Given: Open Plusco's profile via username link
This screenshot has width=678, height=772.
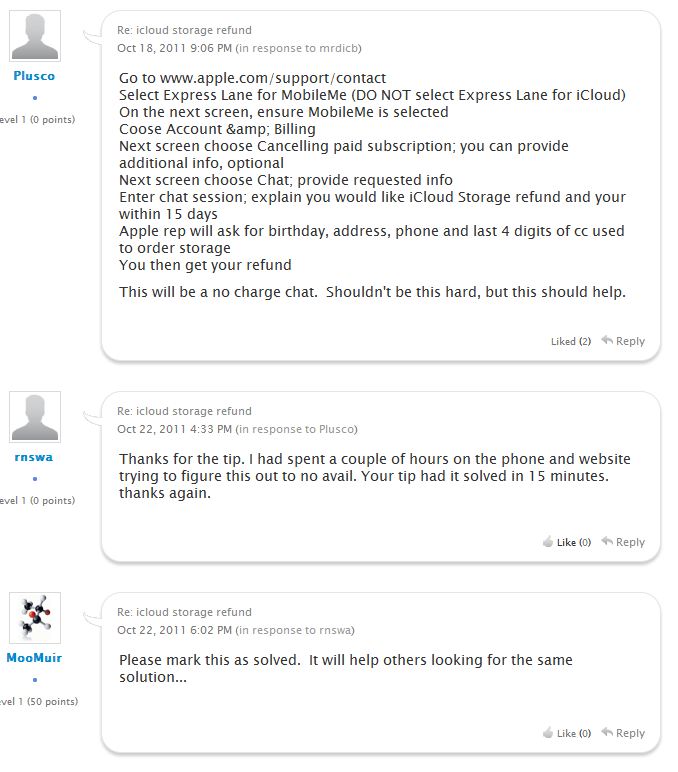Looking at the screenshot, I should pos(34,76).
